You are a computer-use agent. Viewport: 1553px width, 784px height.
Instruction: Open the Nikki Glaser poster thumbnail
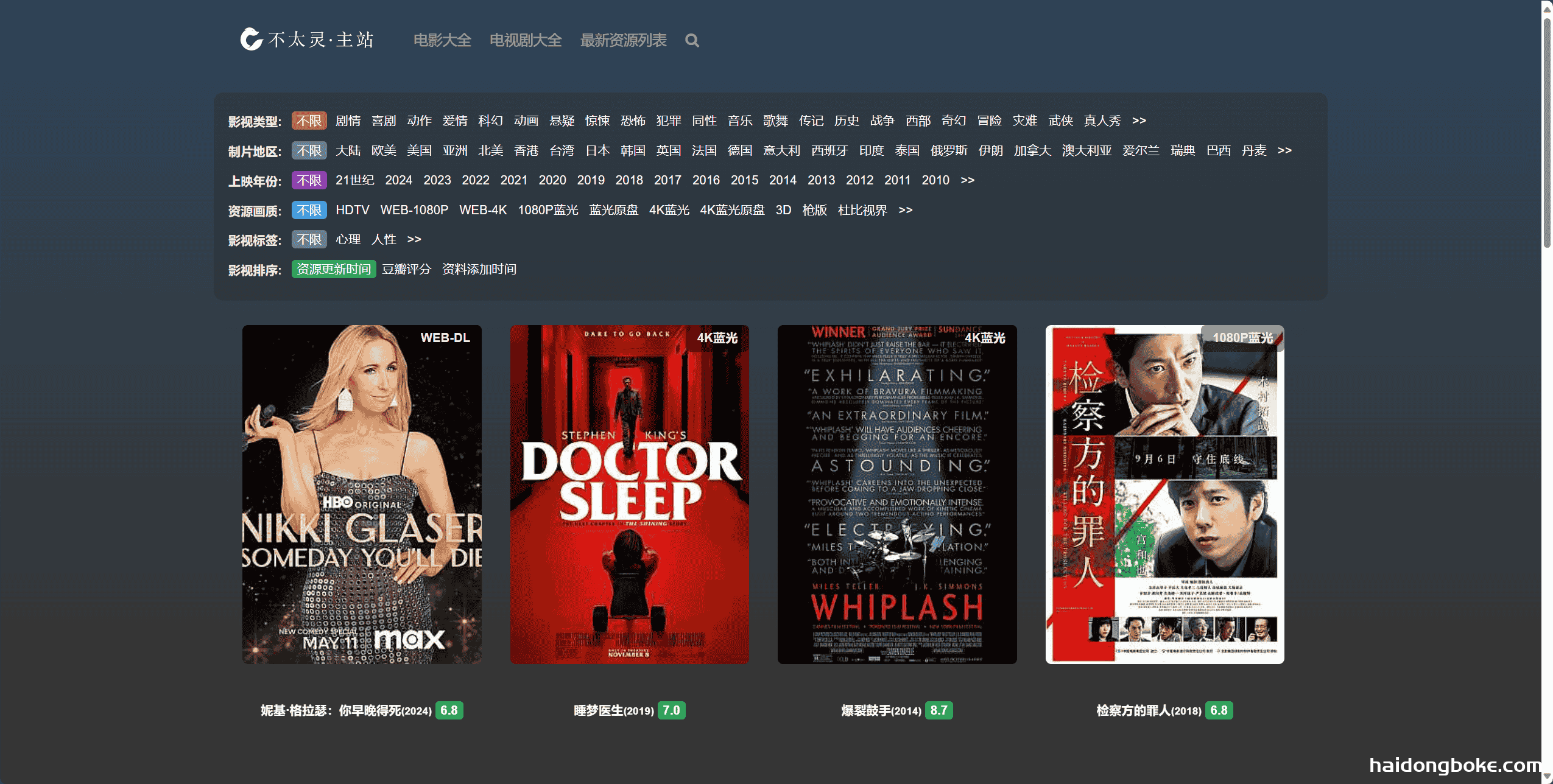coord(362,494)
